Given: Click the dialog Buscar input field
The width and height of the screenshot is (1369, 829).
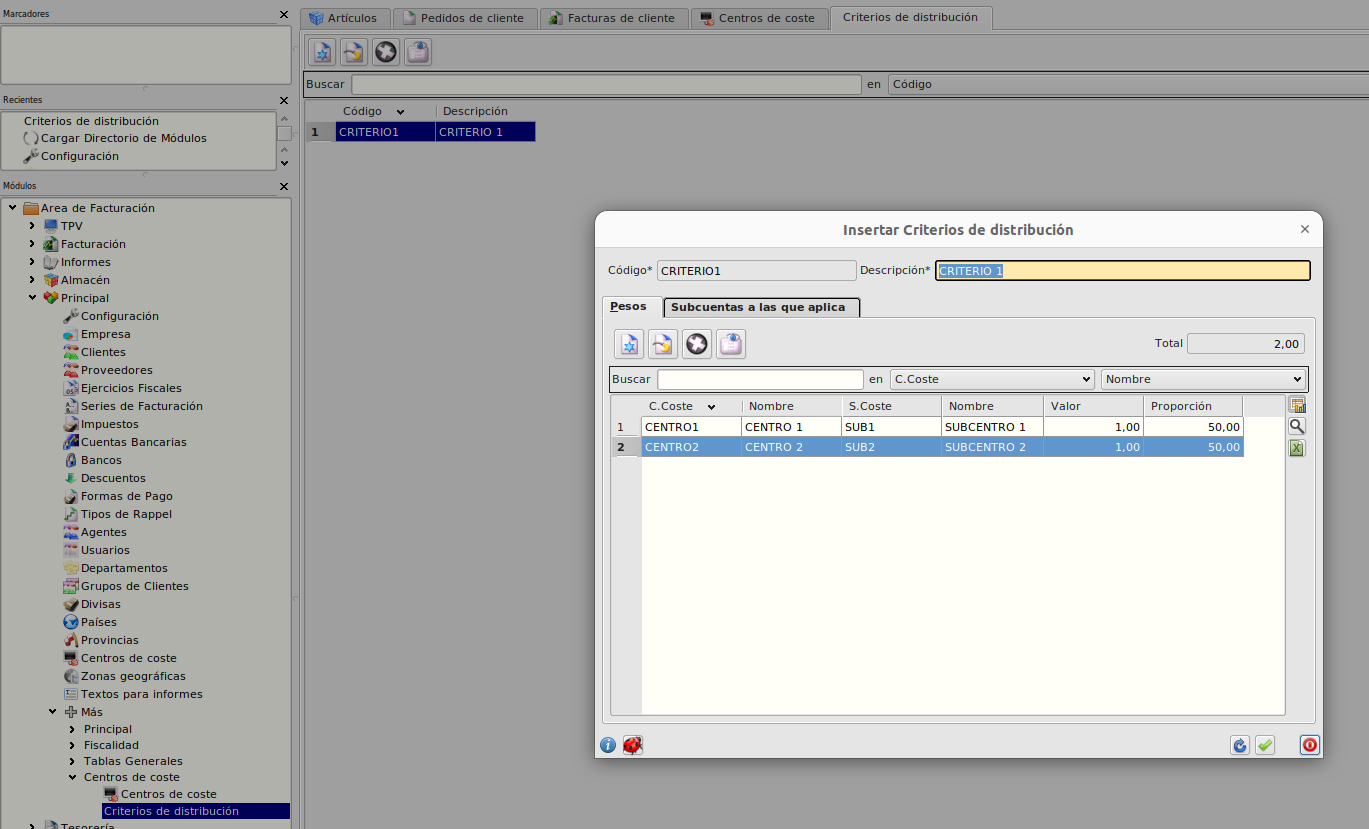Looking at the screenshot, I should click(760, 379).
